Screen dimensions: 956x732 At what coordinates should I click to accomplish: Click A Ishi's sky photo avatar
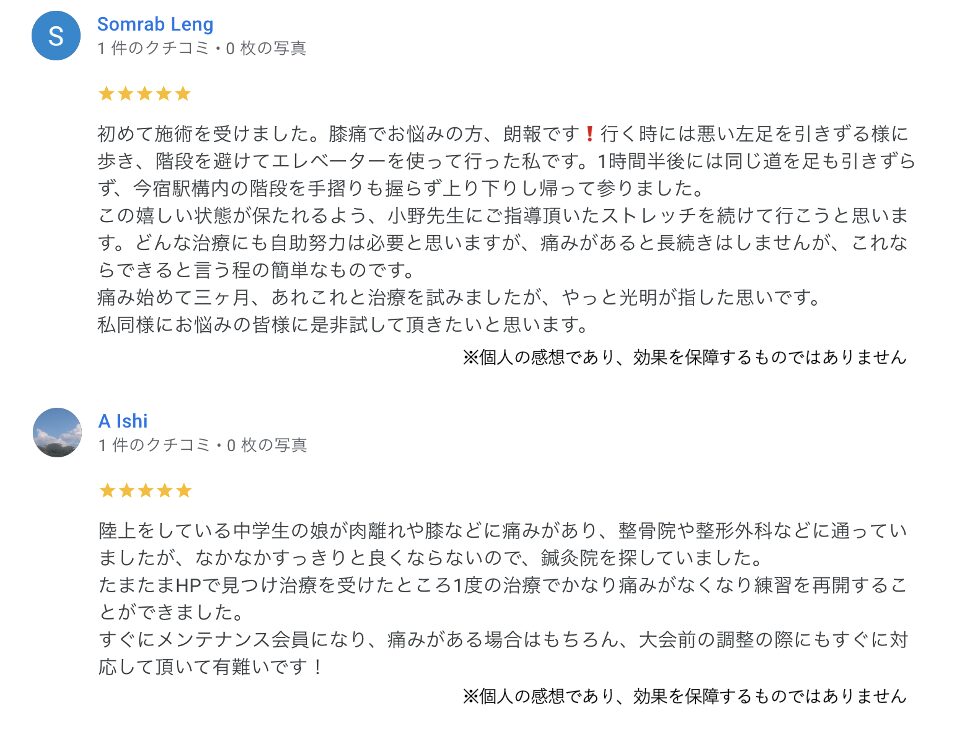click(57, 432)
